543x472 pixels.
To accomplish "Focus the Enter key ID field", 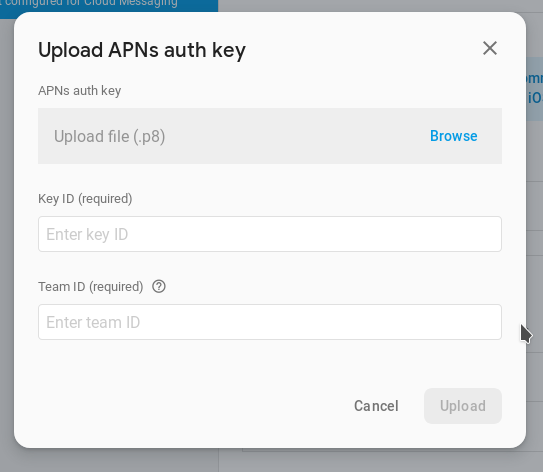I will click(270, 234).
